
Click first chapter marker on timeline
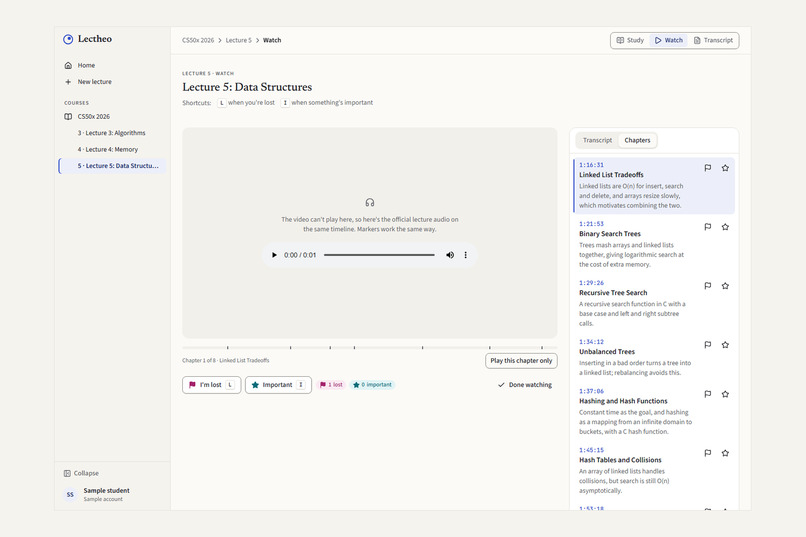(228, 348)
